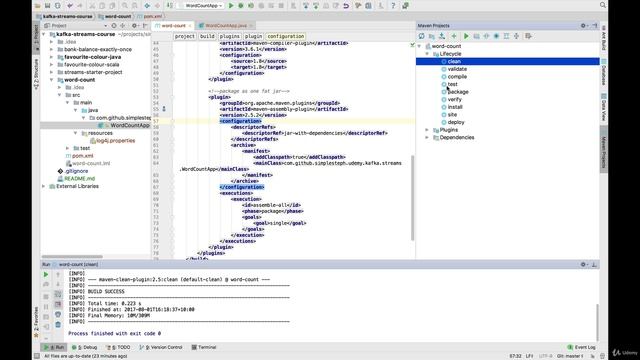Open Project panel settings gear
Screen dimensions: 640x360
pyautogui.click(x=134, y=26)
